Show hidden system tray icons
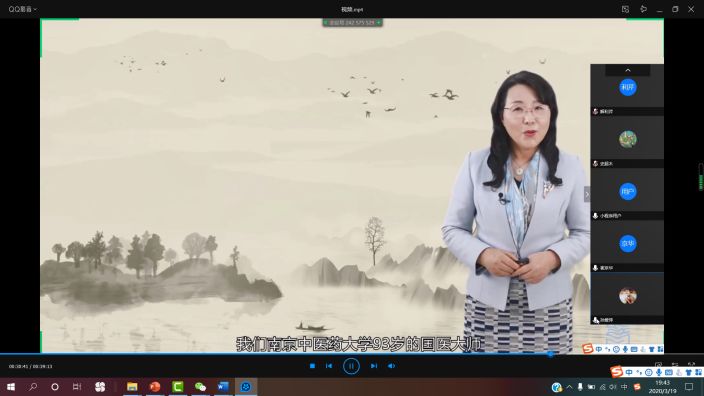This screenshot has width=704, height=396. tap(569, 387)
